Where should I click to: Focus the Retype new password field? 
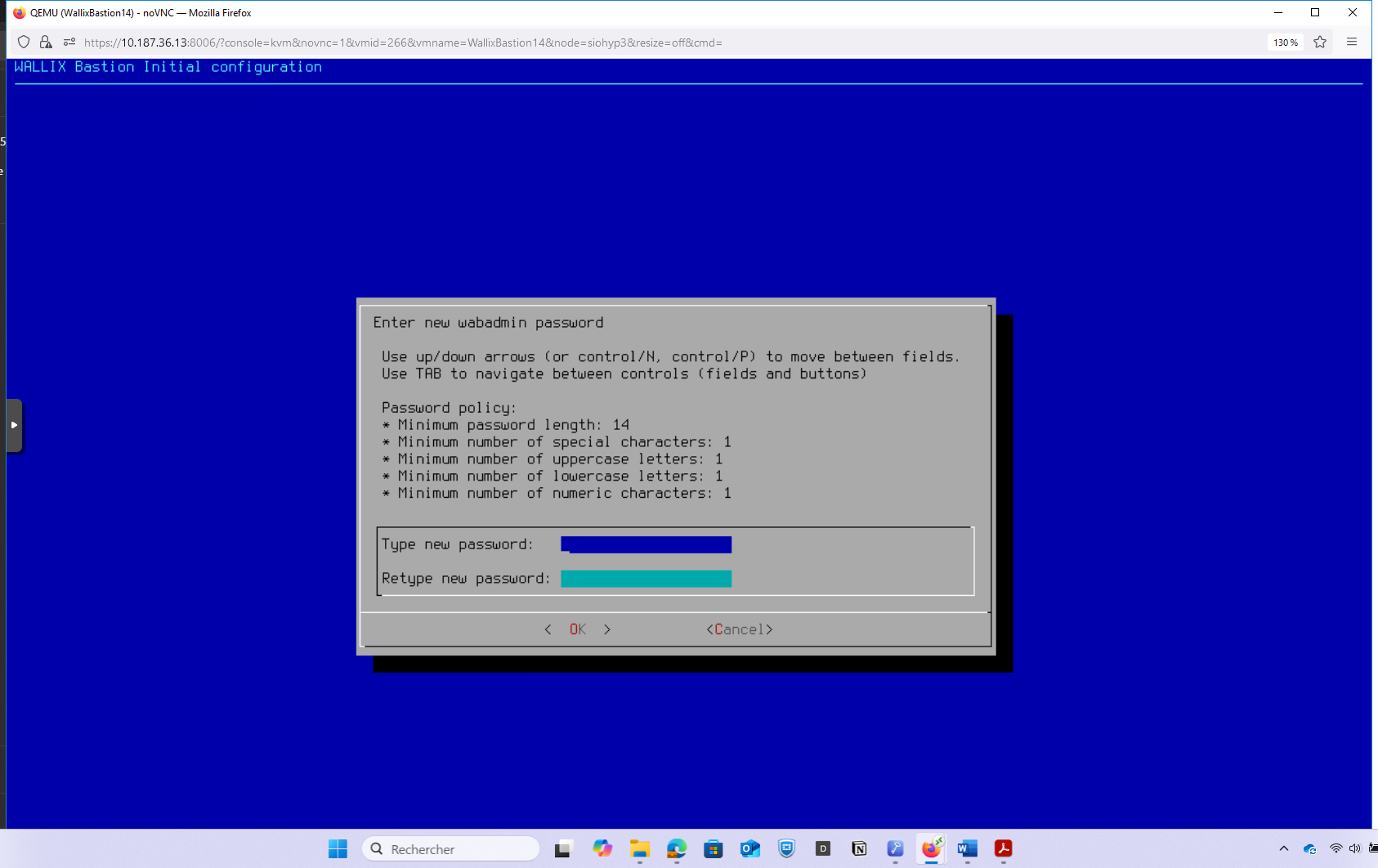646,579
